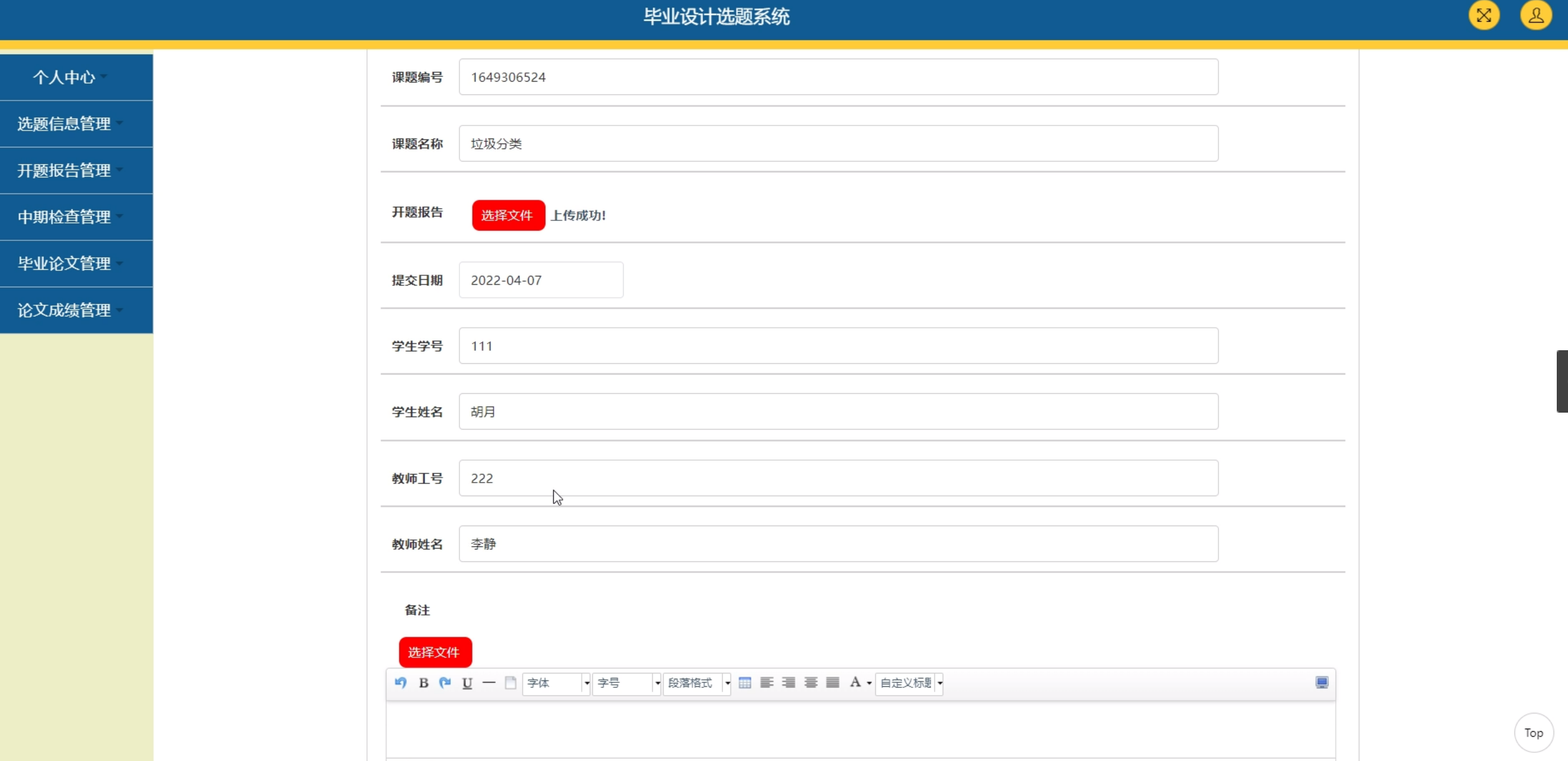Expand the 选题信息管理 sidebar menu
1568x761 pixels.
(x=76, y=124)
